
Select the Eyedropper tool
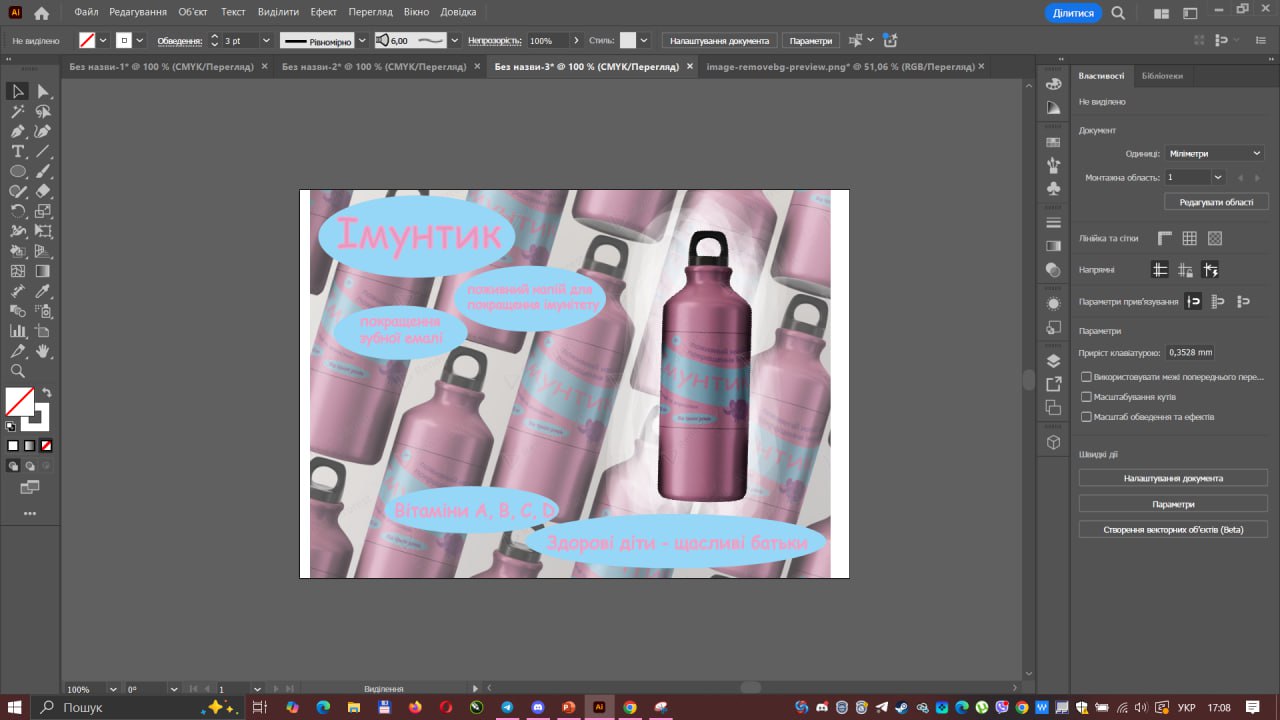43,291
